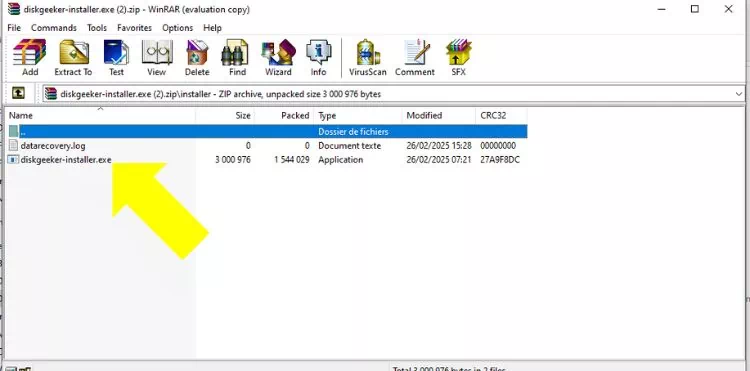The image size is (750, 371).
Task: Click CRC32 value 00000000
Action: click(498, 145)
